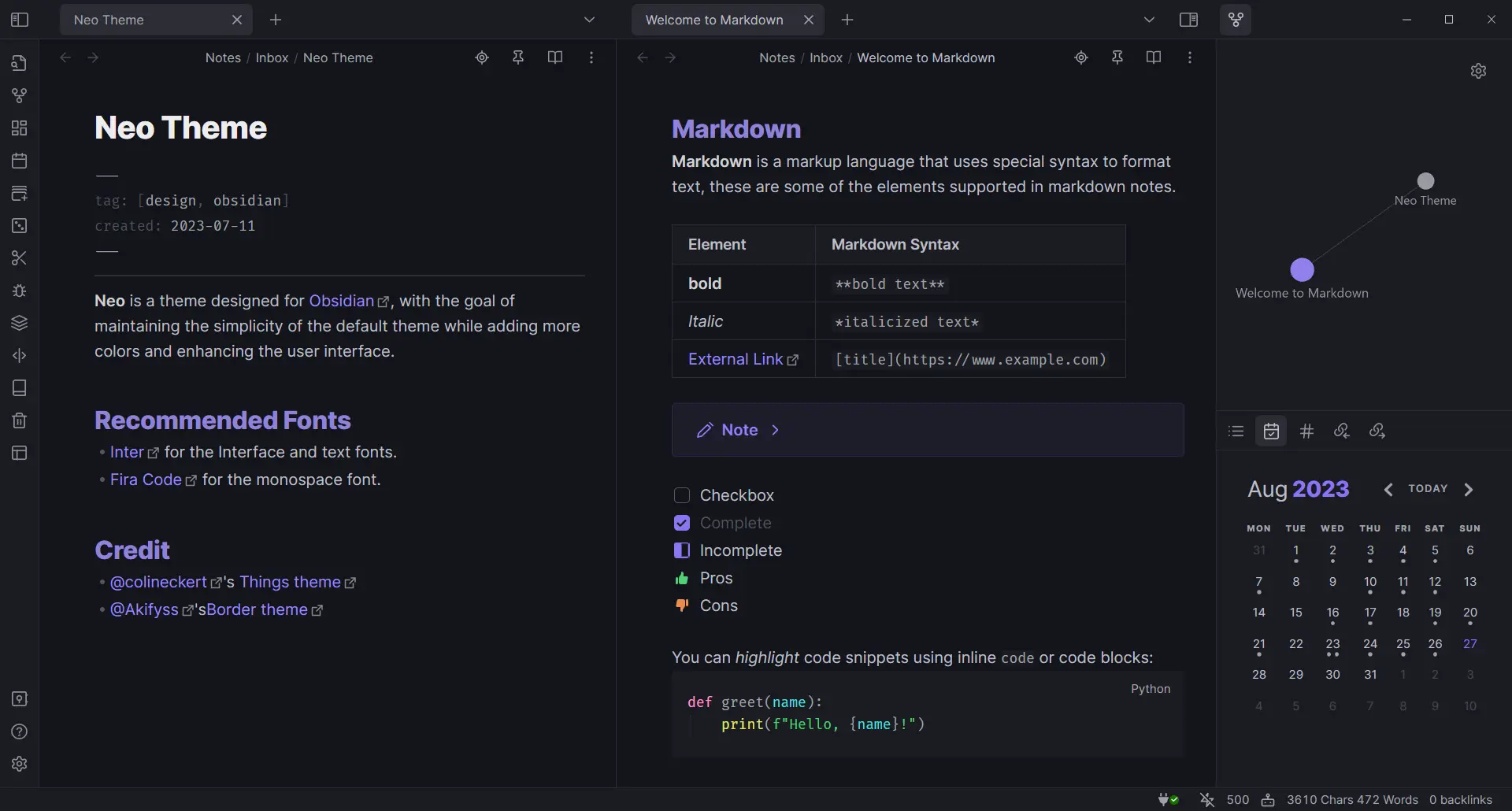Open more options for Welcome to Markdown pane
This screenshot has height=811, width=1512.
tap(1190, 57)
